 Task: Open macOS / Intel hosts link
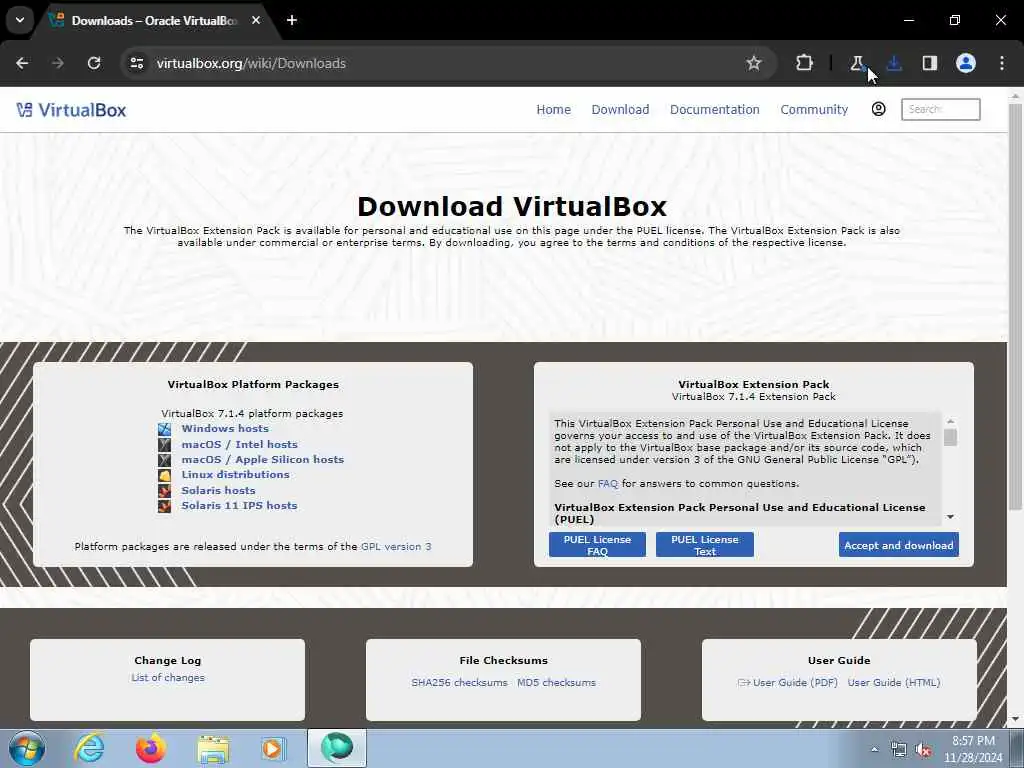click(x=239, y=444)
